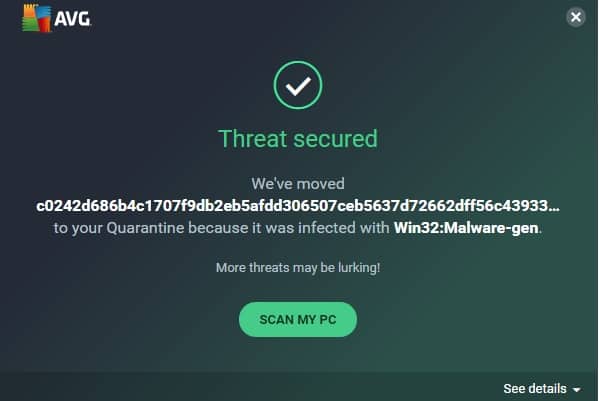Viewport: 599px width, 401px height.
Task: Start a scan with SCAN MY PC
Action: 298,319
